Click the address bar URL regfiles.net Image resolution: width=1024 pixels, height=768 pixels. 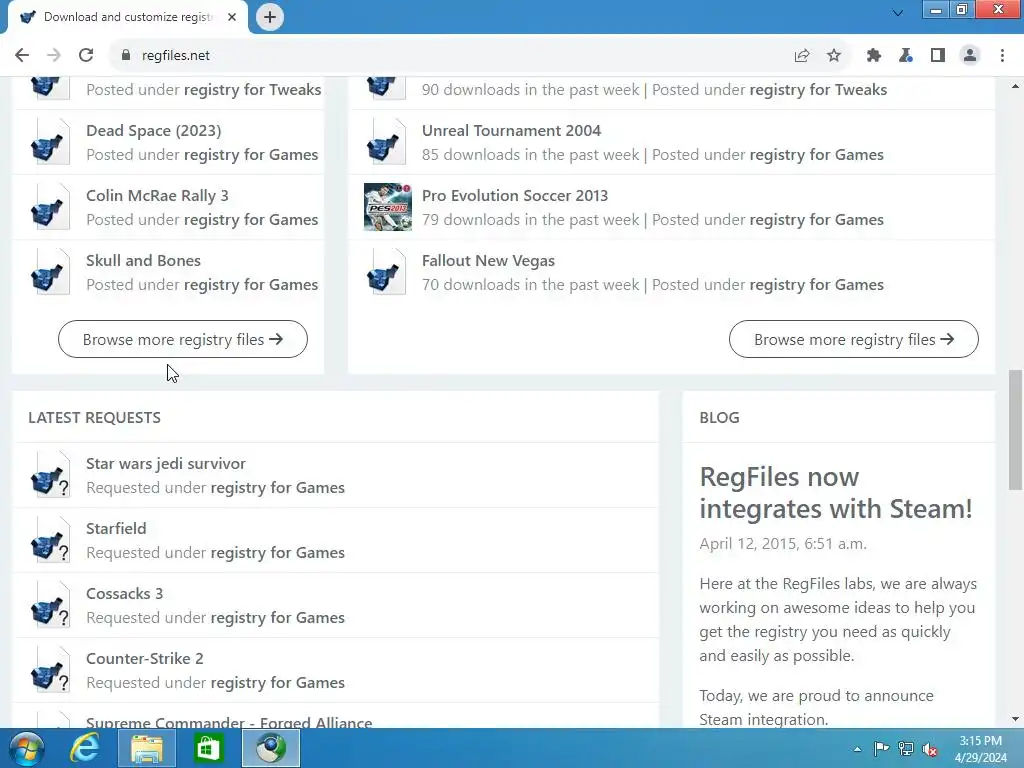pyautogui.click(x=176, y=56)
